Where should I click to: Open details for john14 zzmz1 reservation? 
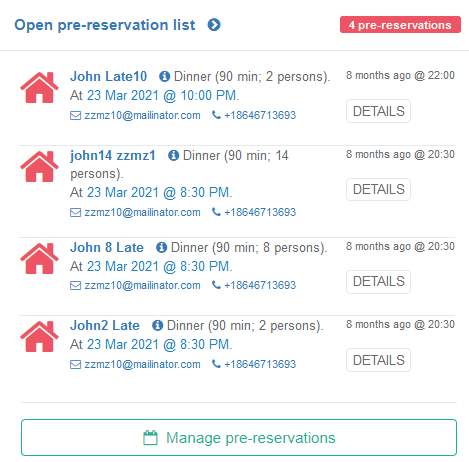coord(378,189)
